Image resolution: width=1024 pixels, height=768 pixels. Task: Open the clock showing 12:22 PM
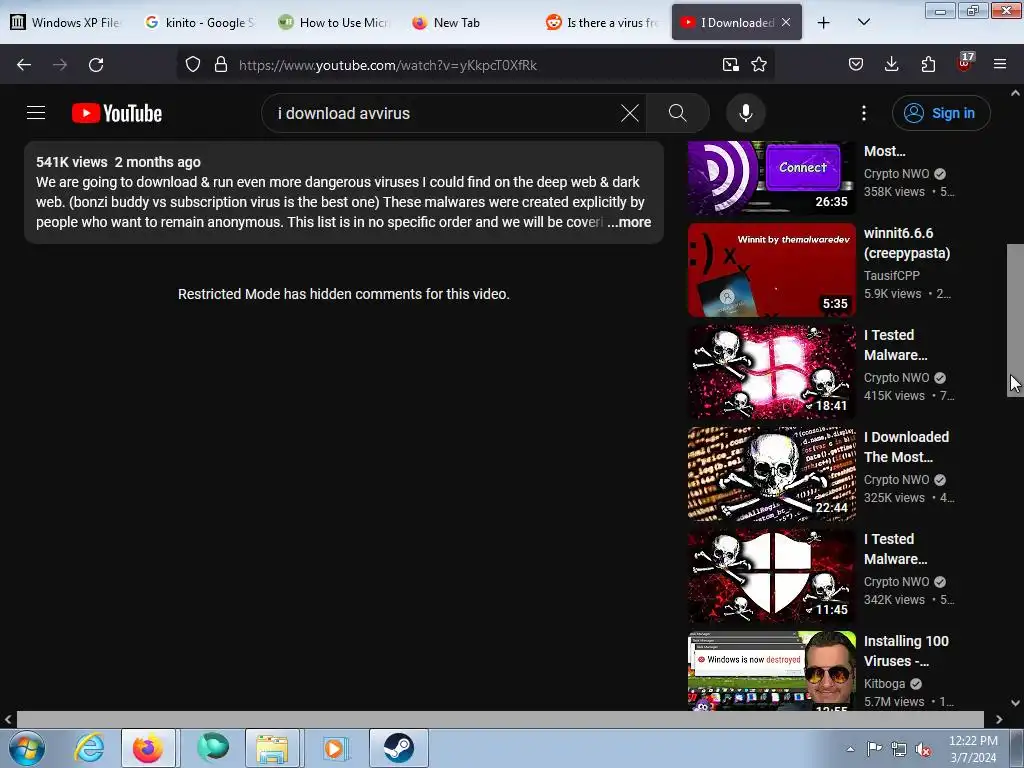973,748
